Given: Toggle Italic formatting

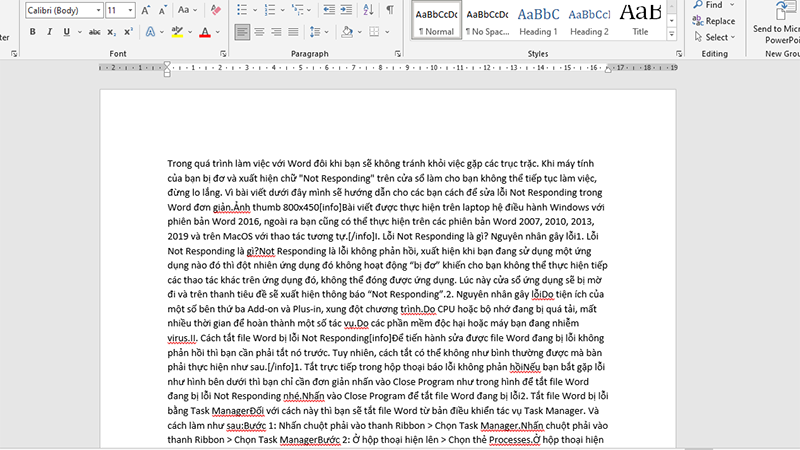Looking at the screenshot, I should coord(50,32).
